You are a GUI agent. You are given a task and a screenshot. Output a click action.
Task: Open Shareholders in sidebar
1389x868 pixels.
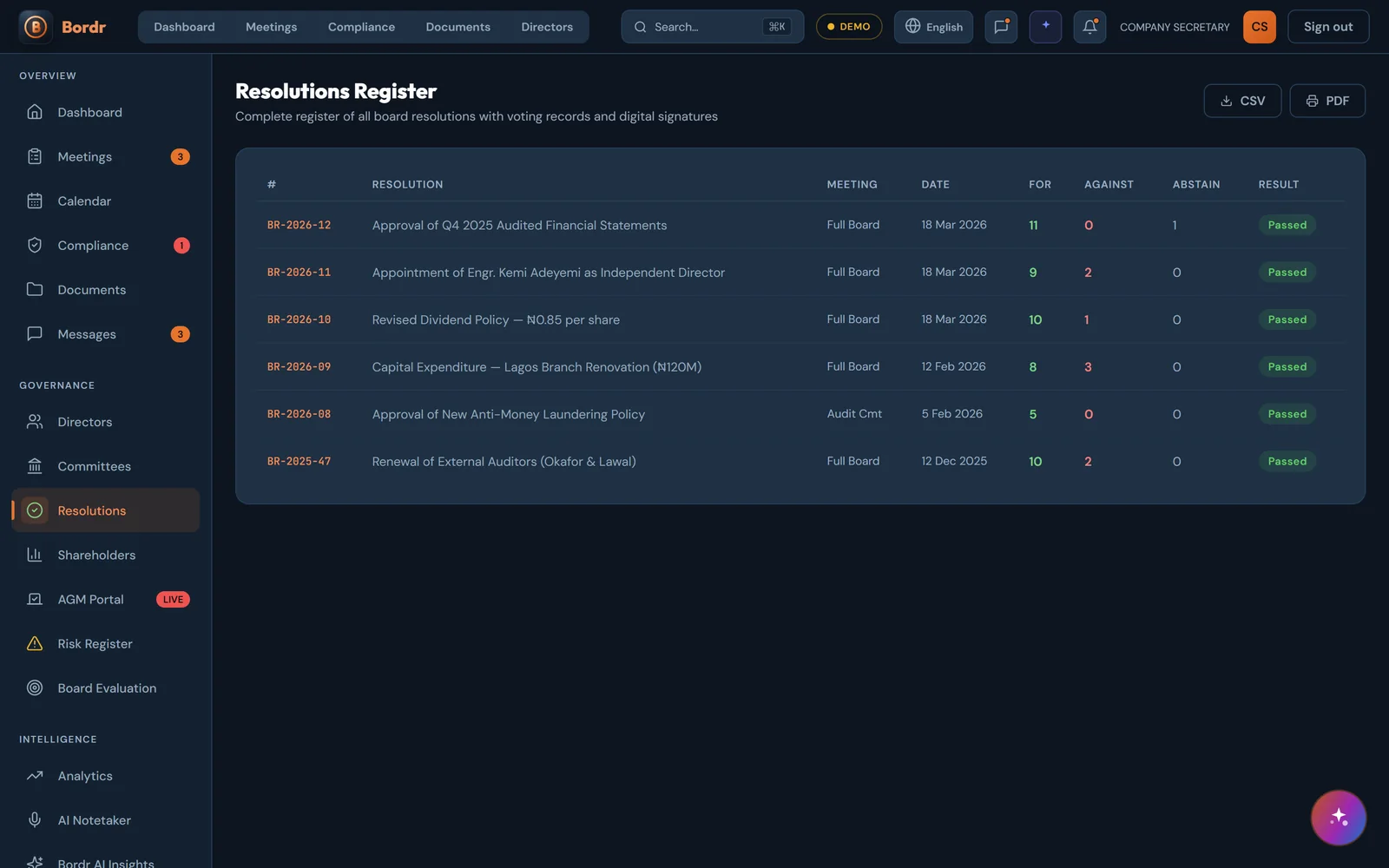tap(105, 555)
